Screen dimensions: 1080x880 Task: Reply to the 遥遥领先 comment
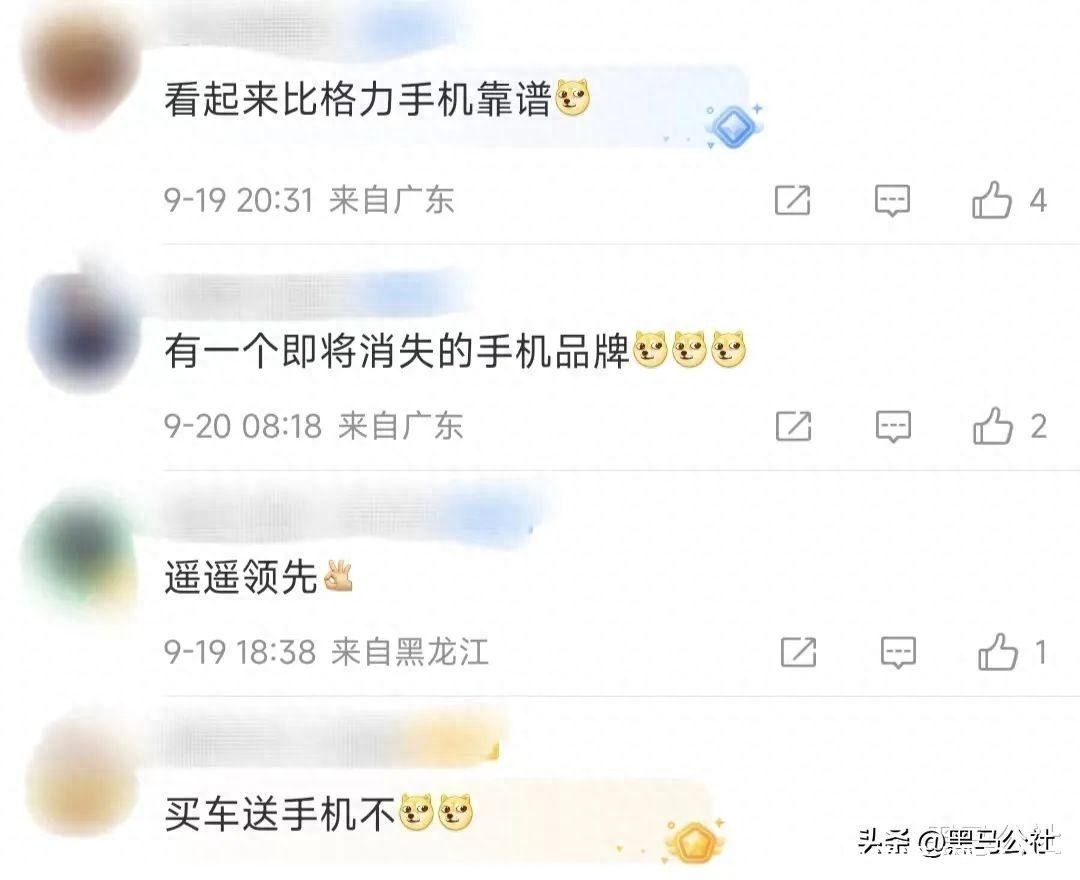(898, 652)
